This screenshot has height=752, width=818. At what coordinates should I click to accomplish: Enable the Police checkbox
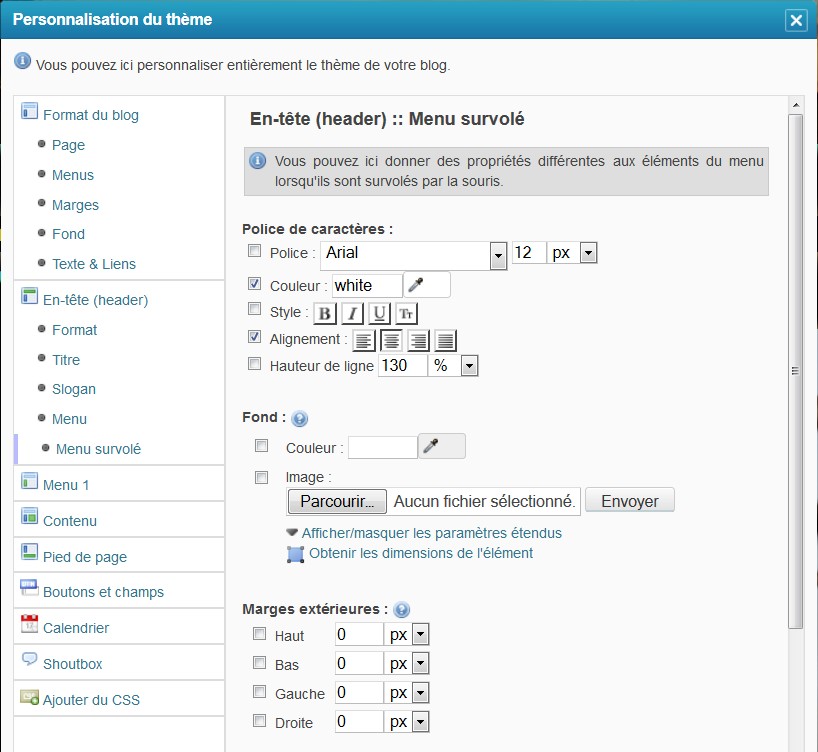pyautogui.click(x=254, y=252)
